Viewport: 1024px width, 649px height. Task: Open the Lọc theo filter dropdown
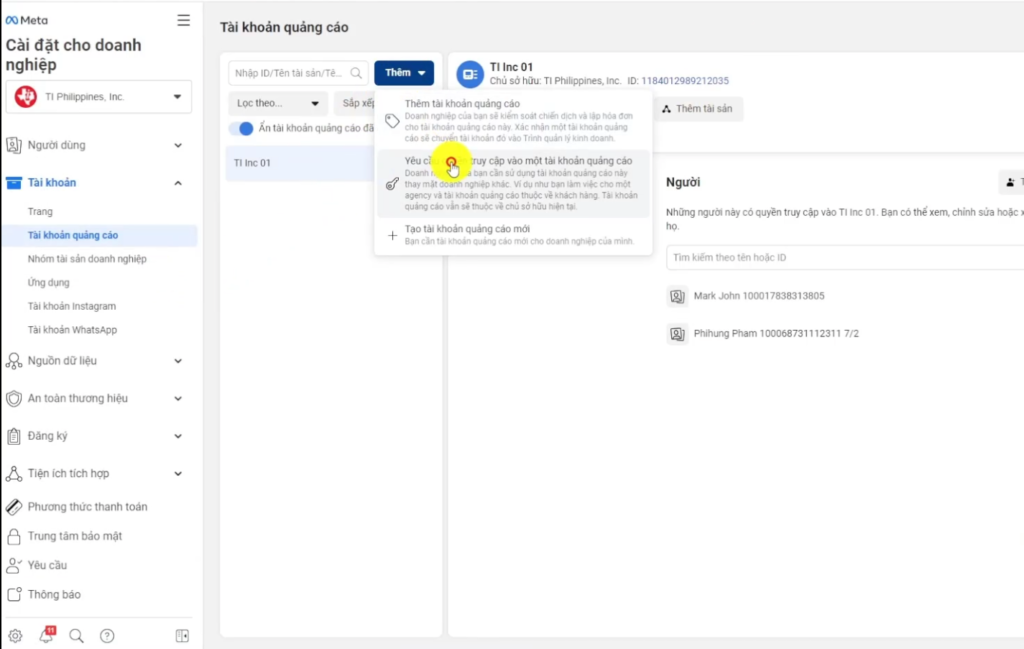pyautogui.click(x=278, y=103)
